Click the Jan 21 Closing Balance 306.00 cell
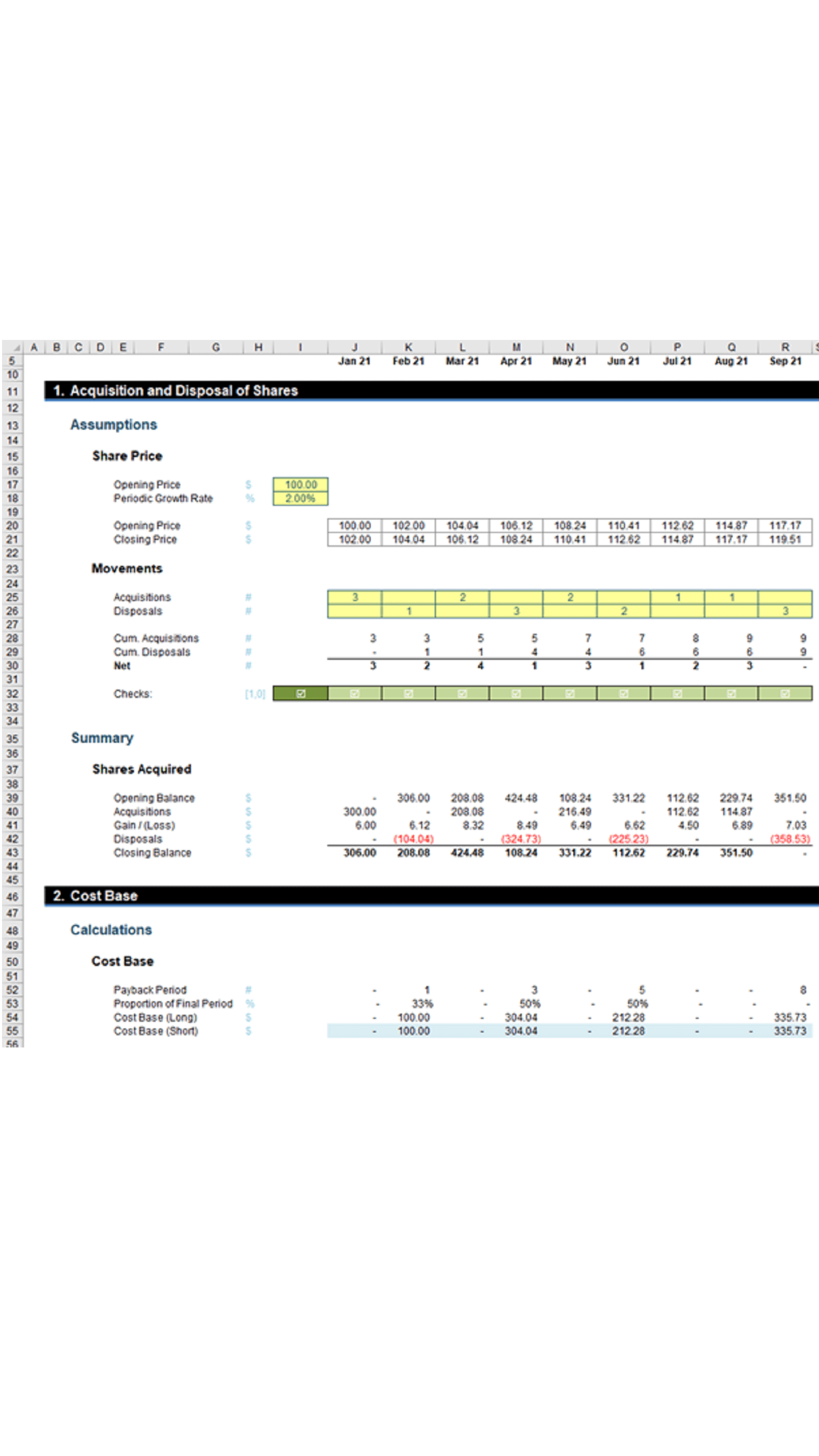The height and width of the screenshot is (1456, 819). pyautogui.click(x=359, y=852)
